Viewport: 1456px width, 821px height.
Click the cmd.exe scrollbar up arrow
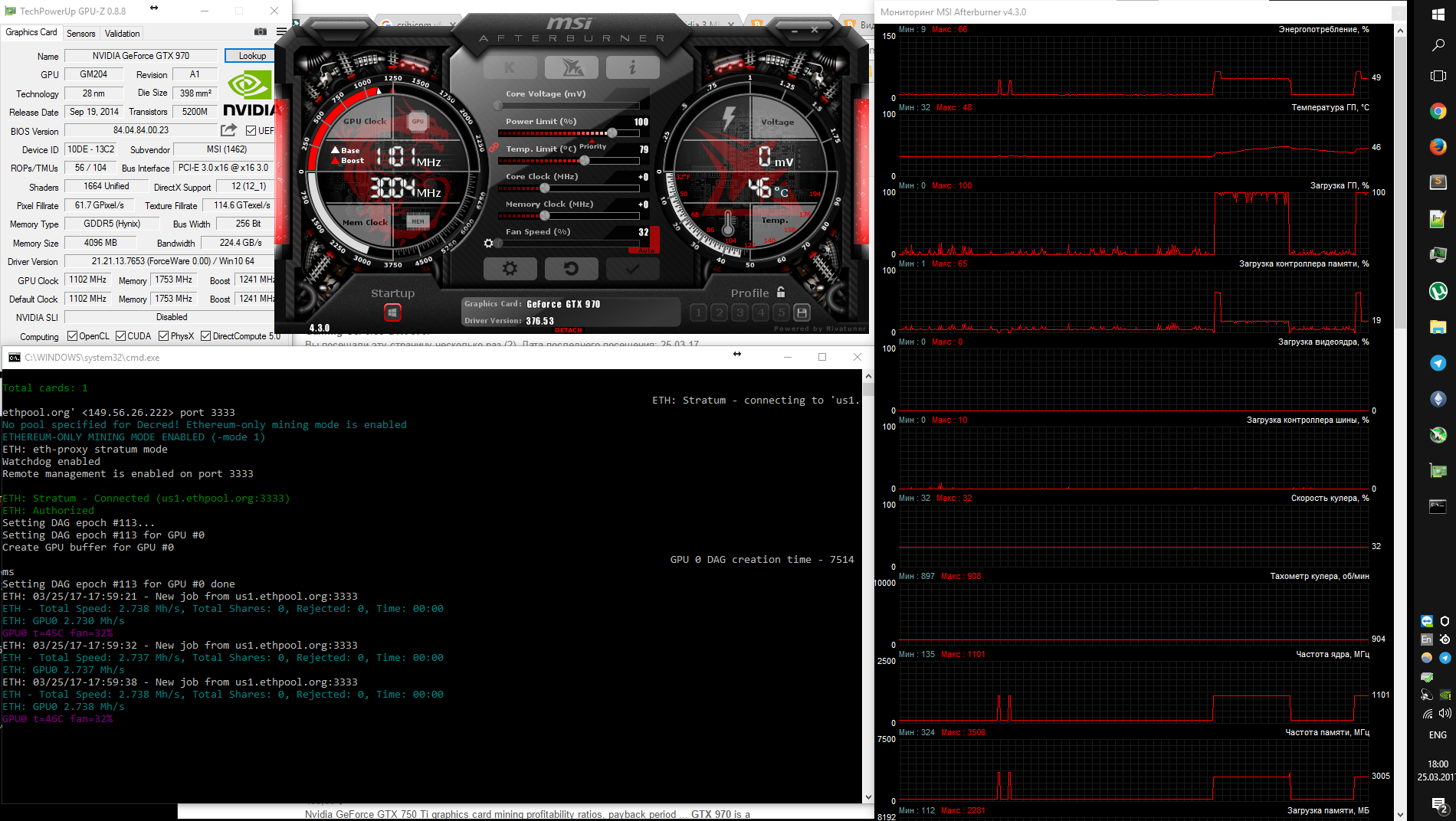pos(868,376)
